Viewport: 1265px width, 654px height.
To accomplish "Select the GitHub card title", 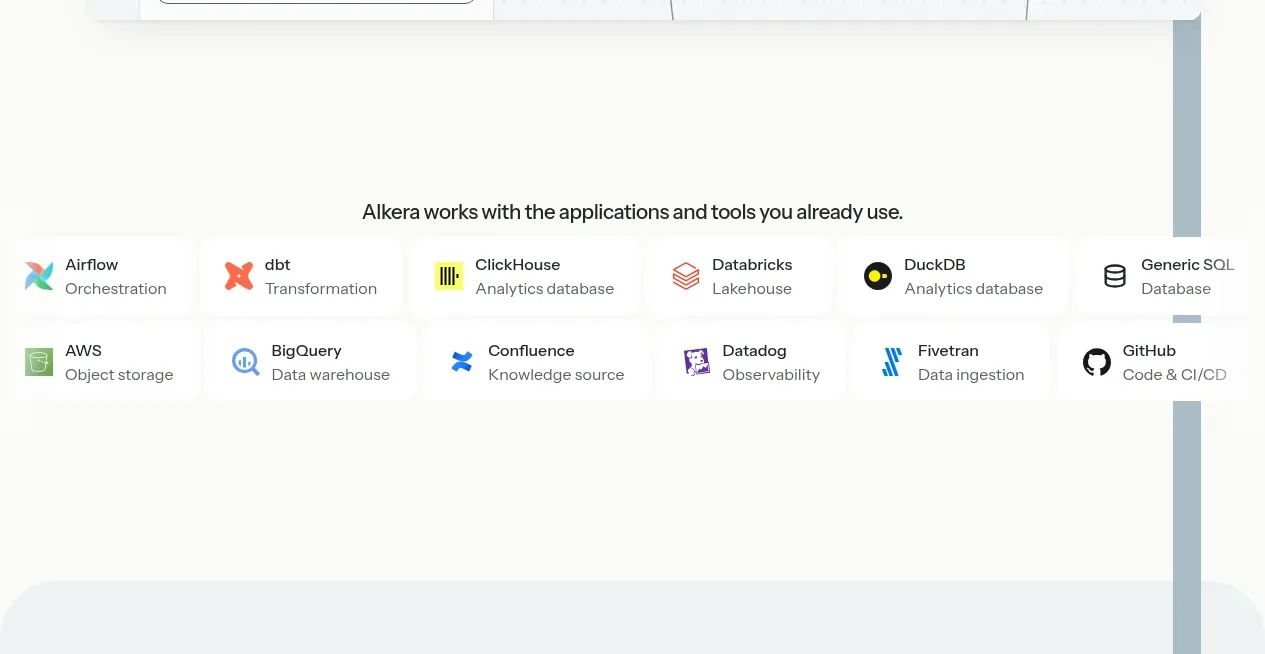I will [1150, 351].
